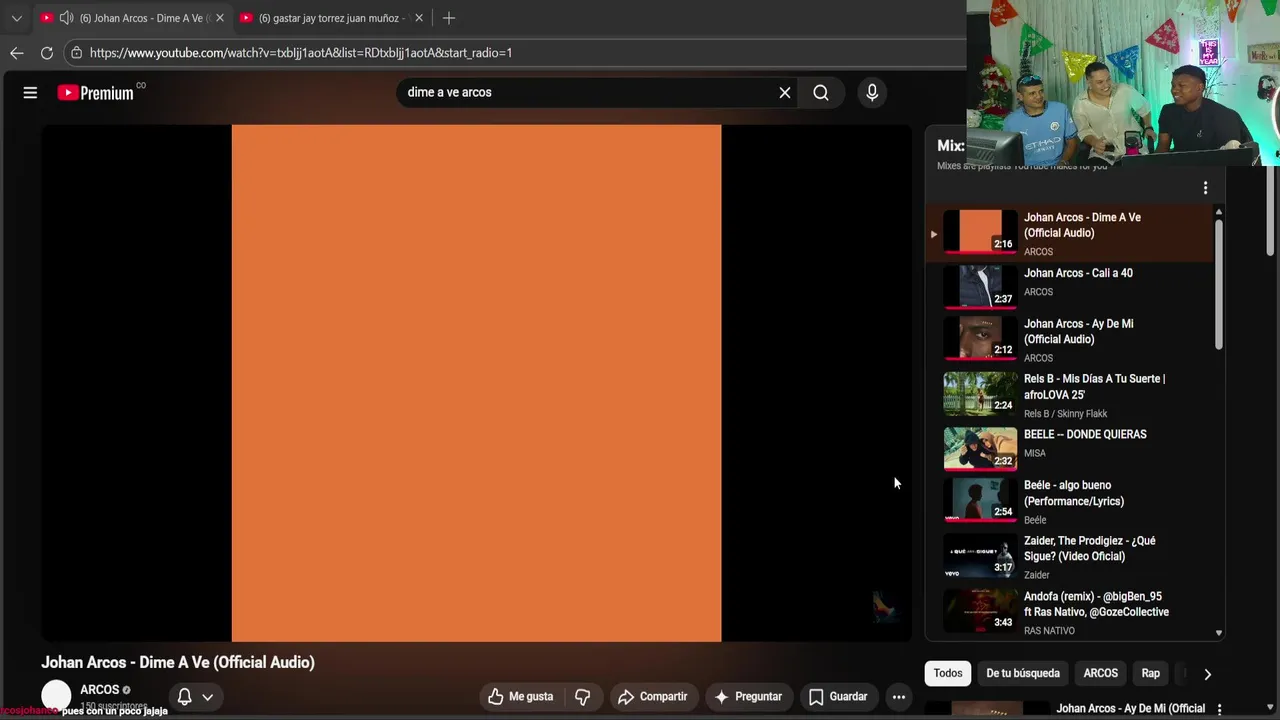Click the Mix playlist title
Viewport: 1280px width, 720px height.
(951, 146)
